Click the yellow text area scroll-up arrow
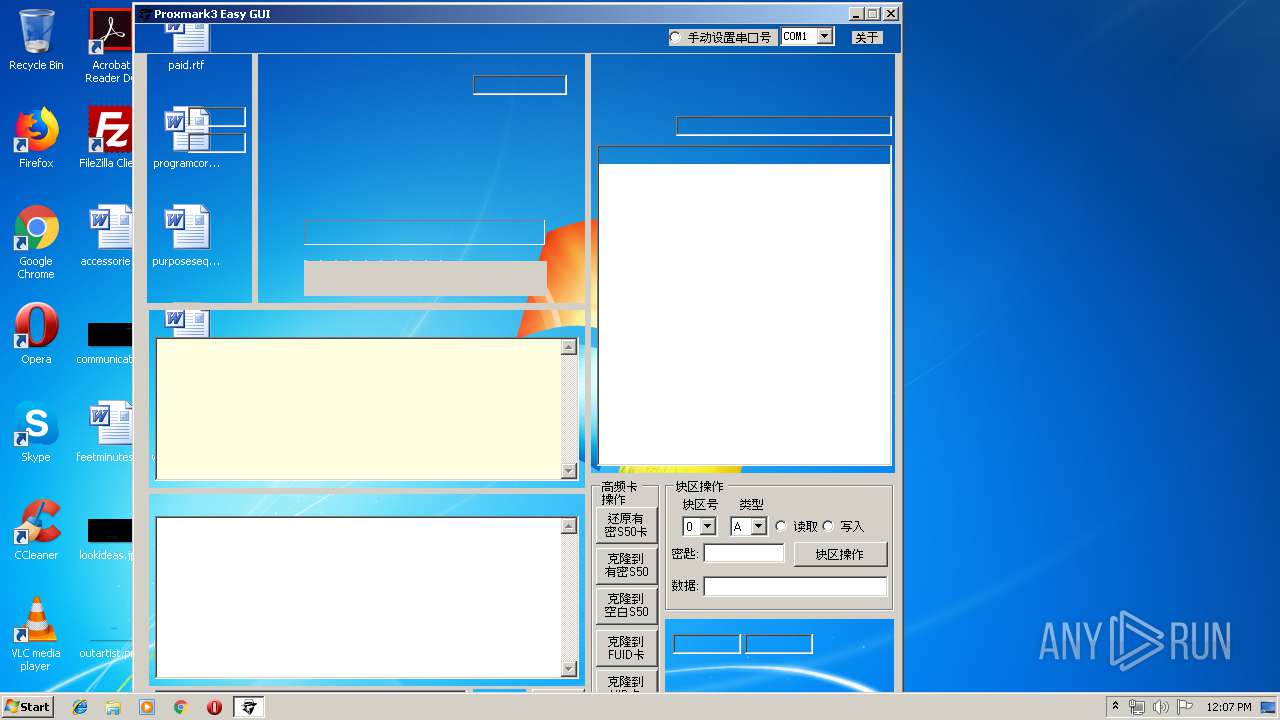 coord(569,347)
